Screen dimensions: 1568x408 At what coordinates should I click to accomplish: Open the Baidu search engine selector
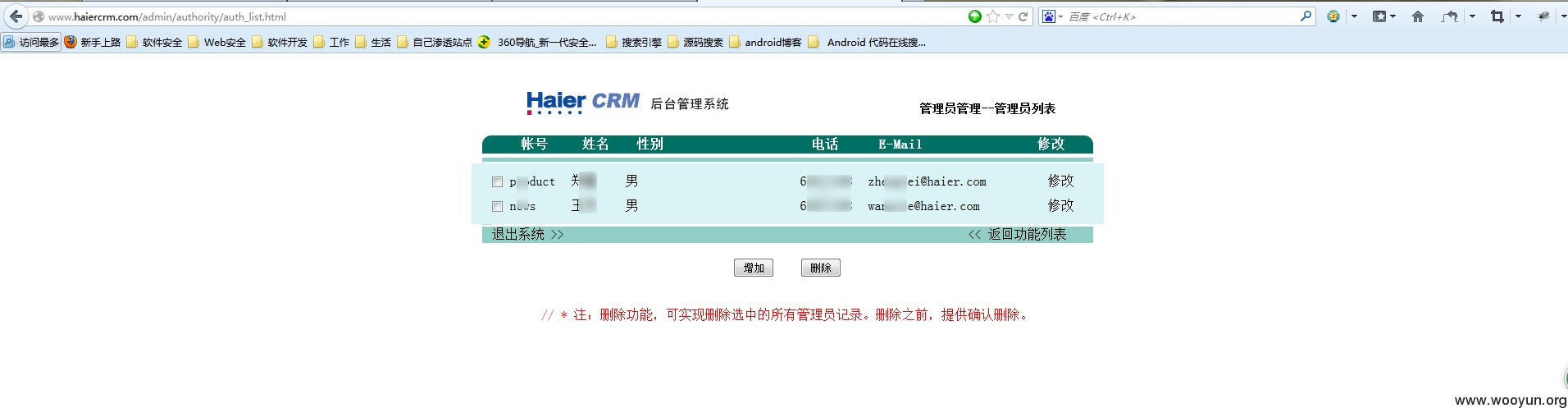click(x=1052, y=16)
